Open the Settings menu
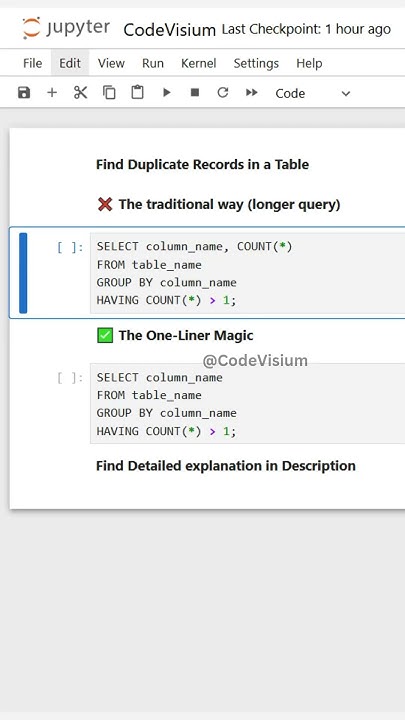The height and width of the screenshot is (720, 405). 256,63
